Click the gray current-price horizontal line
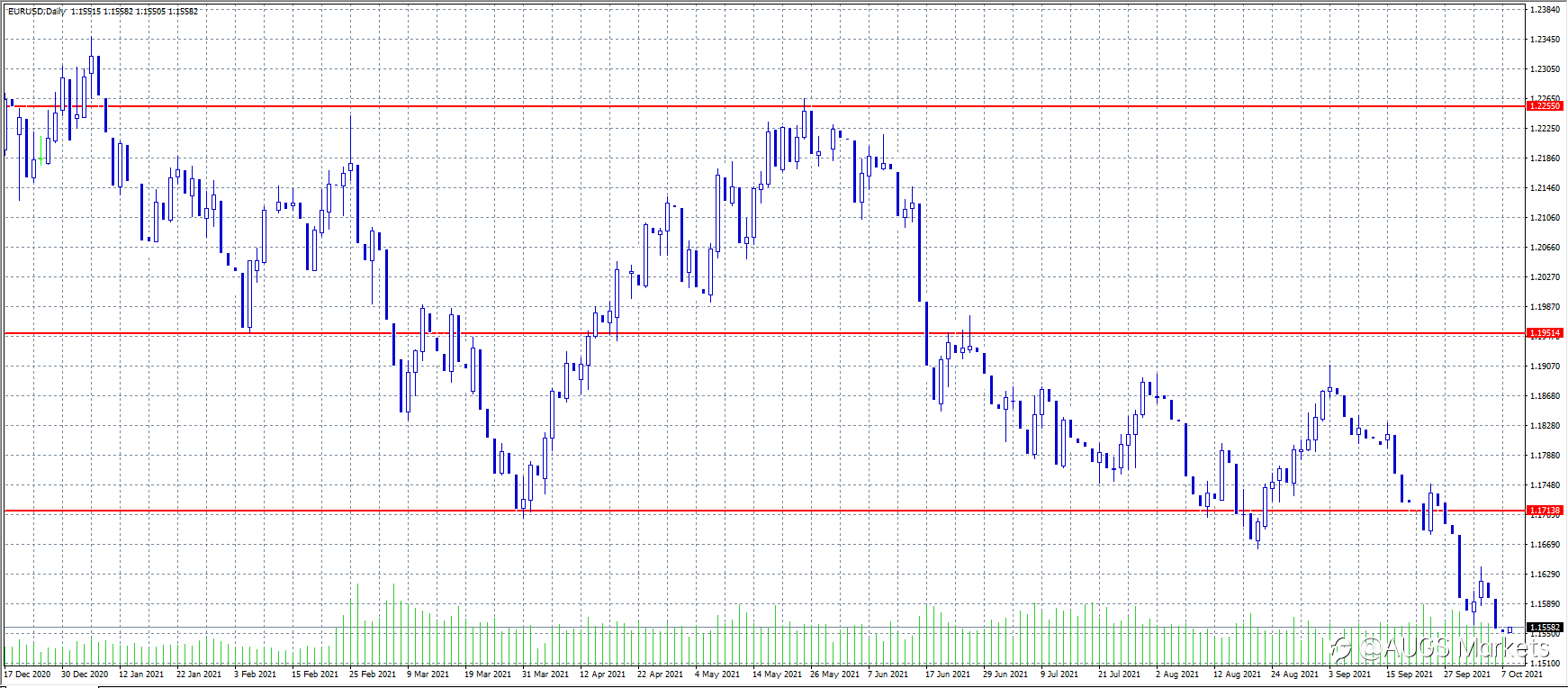Viewport: 1568px width, 688px height. (x=765, y=627)
